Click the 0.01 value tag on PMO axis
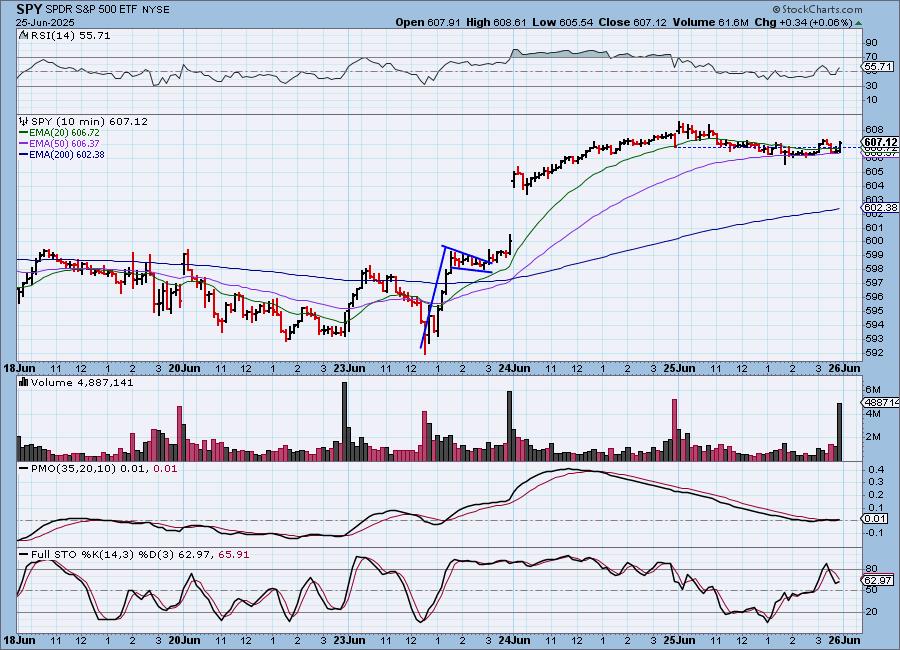The height and width of the screenshot is (650, 900). click(x=875, y=519)
